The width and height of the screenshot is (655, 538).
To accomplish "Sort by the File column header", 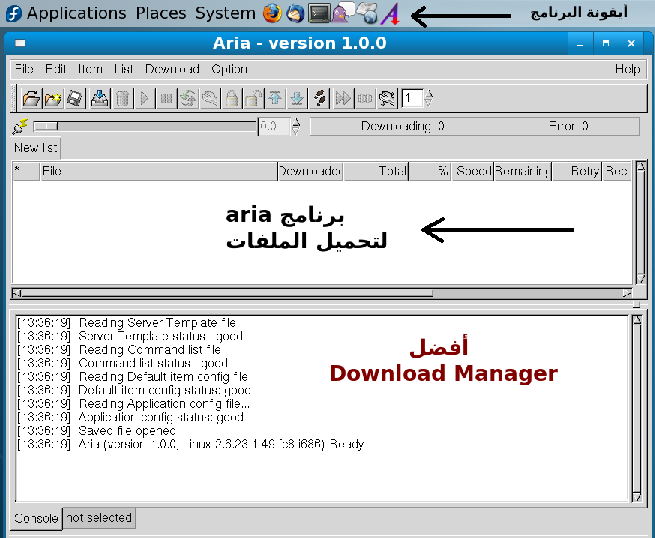I will (x=159, y=171).
